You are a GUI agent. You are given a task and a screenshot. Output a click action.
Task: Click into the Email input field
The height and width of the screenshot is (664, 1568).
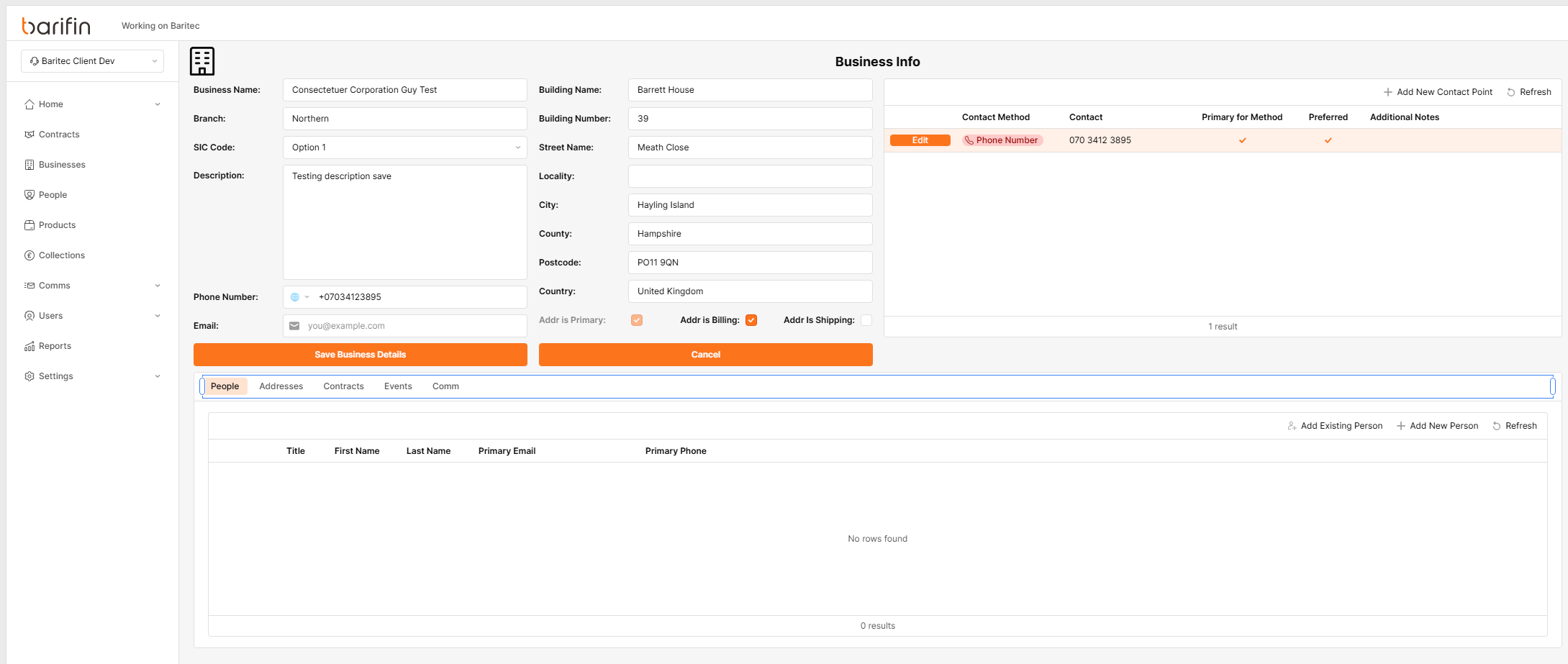(x=414, y=326)
